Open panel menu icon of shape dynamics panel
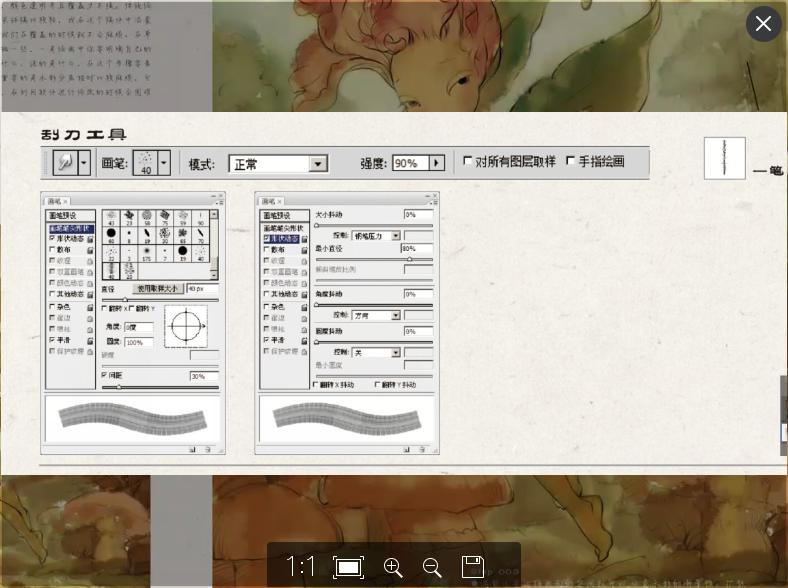The image size is (788, 588). point(434,202)
